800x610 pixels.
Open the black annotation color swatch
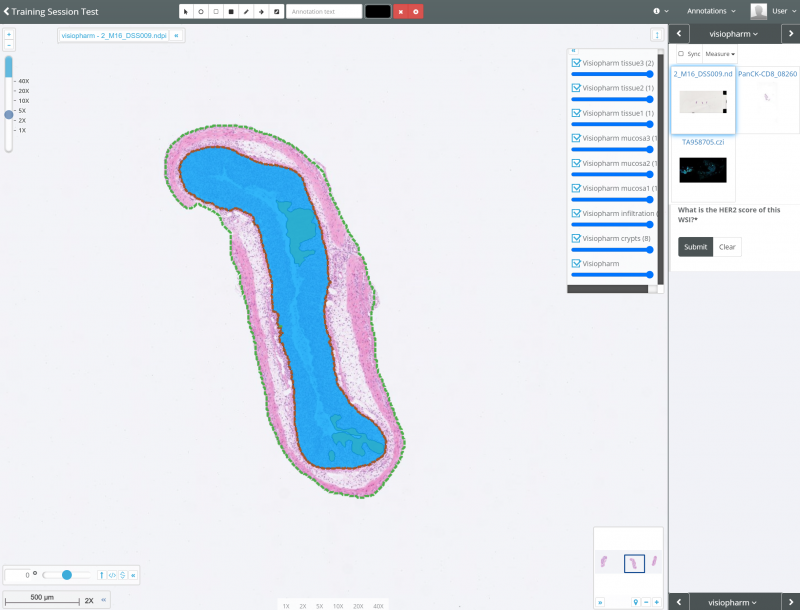378,11
